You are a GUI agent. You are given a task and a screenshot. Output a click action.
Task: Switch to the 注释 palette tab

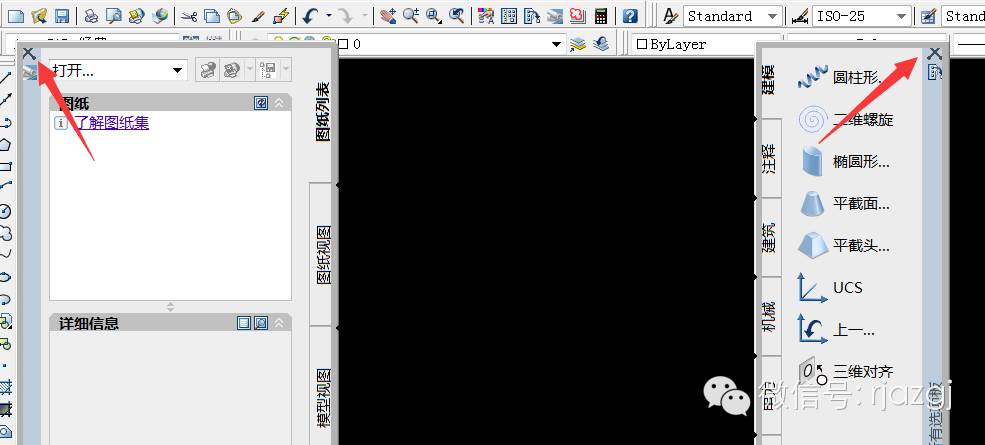[x=768, y=159]
